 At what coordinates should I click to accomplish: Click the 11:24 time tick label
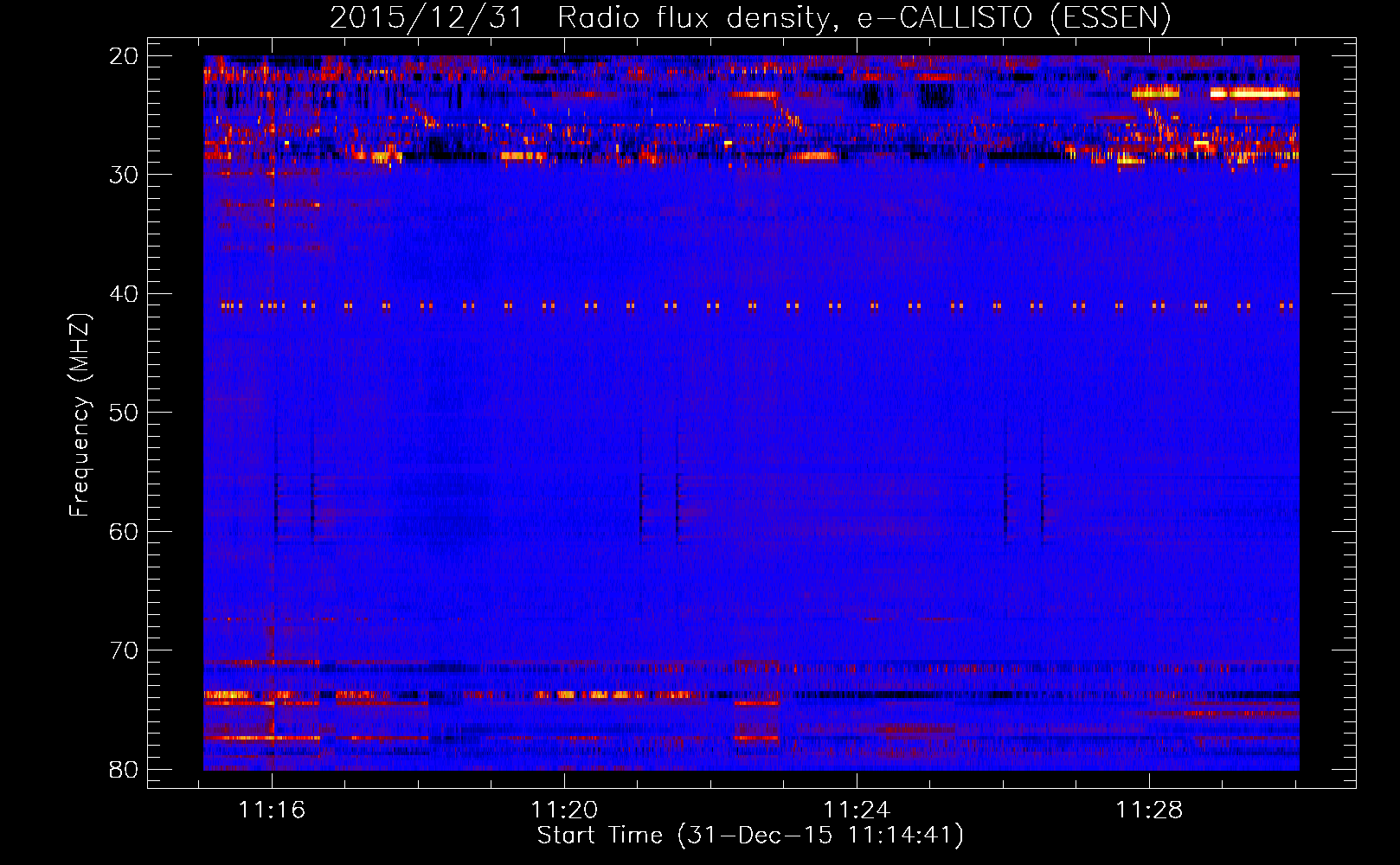[857, 811]
